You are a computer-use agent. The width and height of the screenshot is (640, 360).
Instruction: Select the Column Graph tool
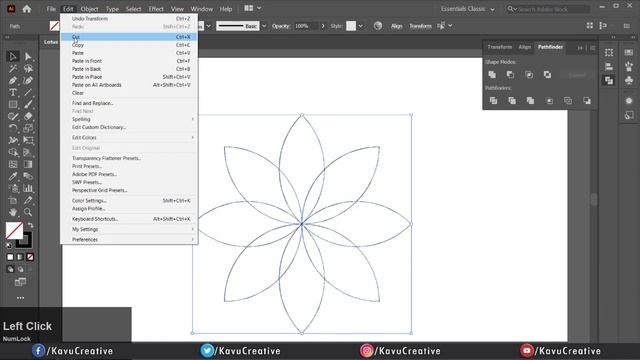[28, 188]
